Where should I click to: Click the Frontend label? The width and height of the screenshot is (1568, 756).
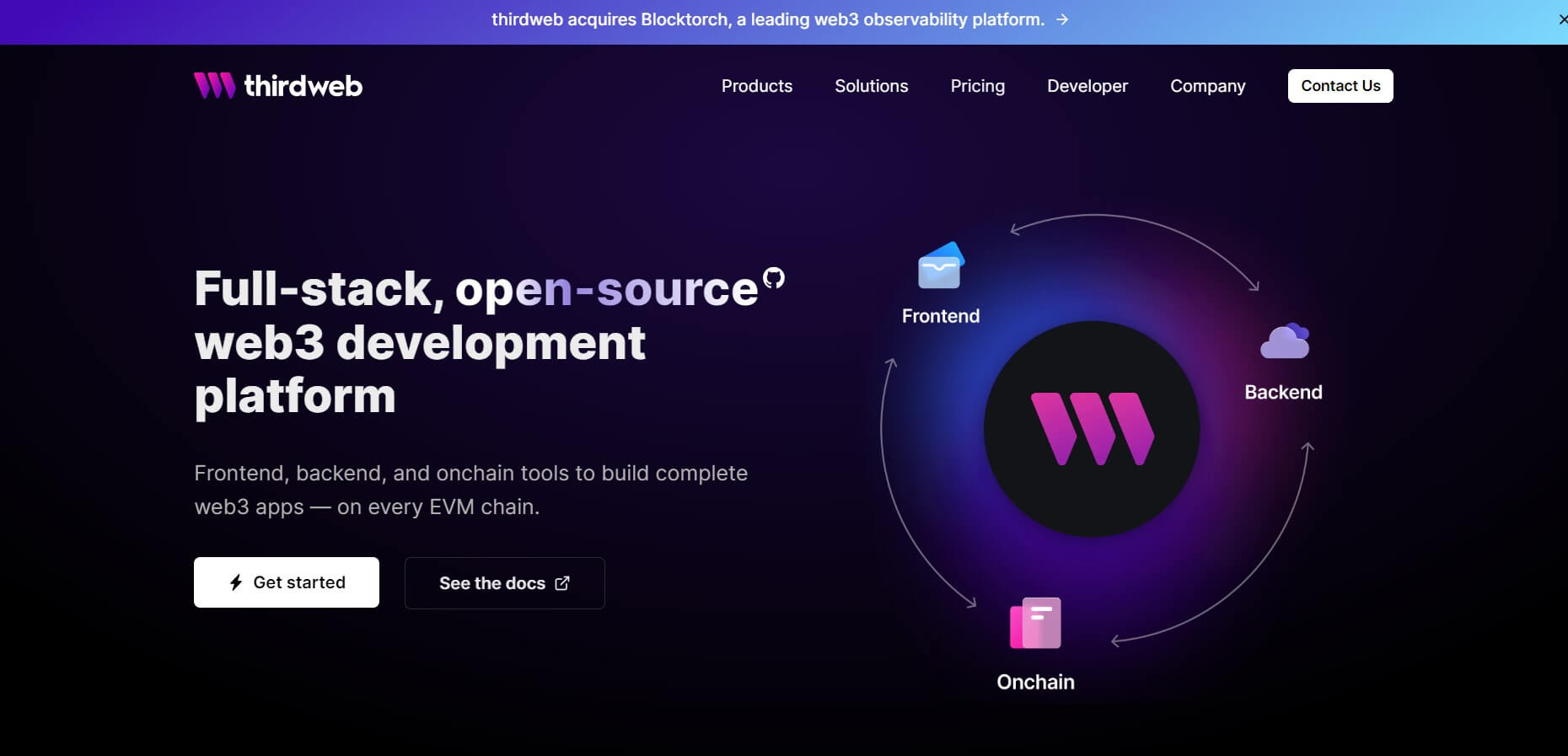(x=941, y=316)
